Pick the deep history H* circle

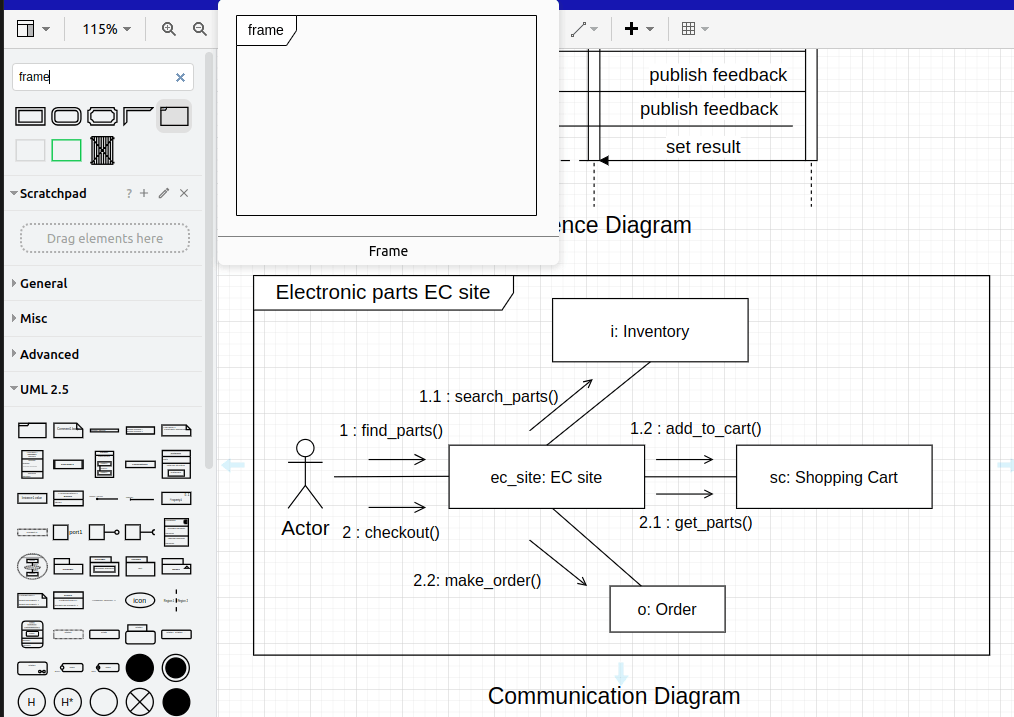(x=68, y=701)
